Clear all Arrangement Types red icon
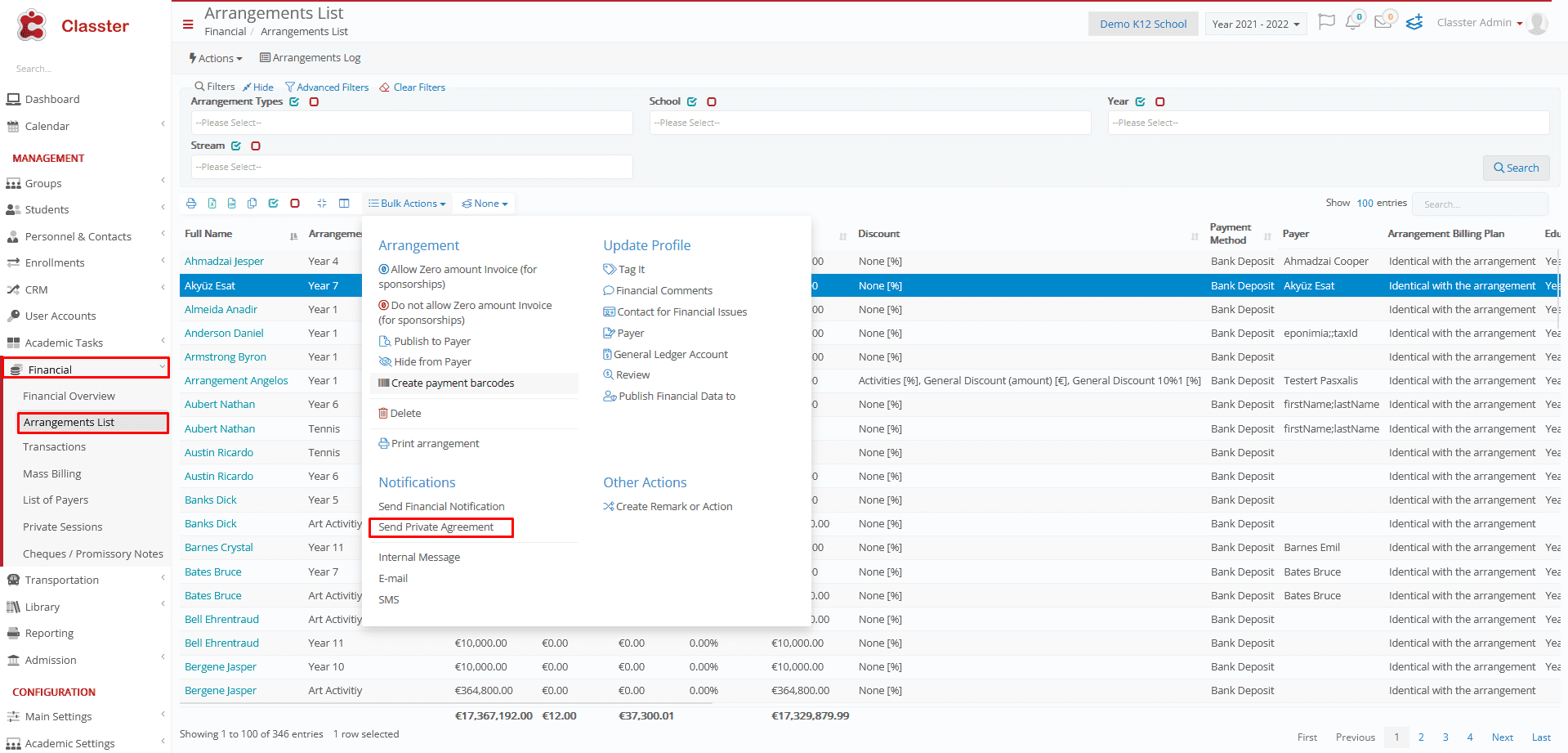This screenshot has width=1568, height=753. [314, 102]
